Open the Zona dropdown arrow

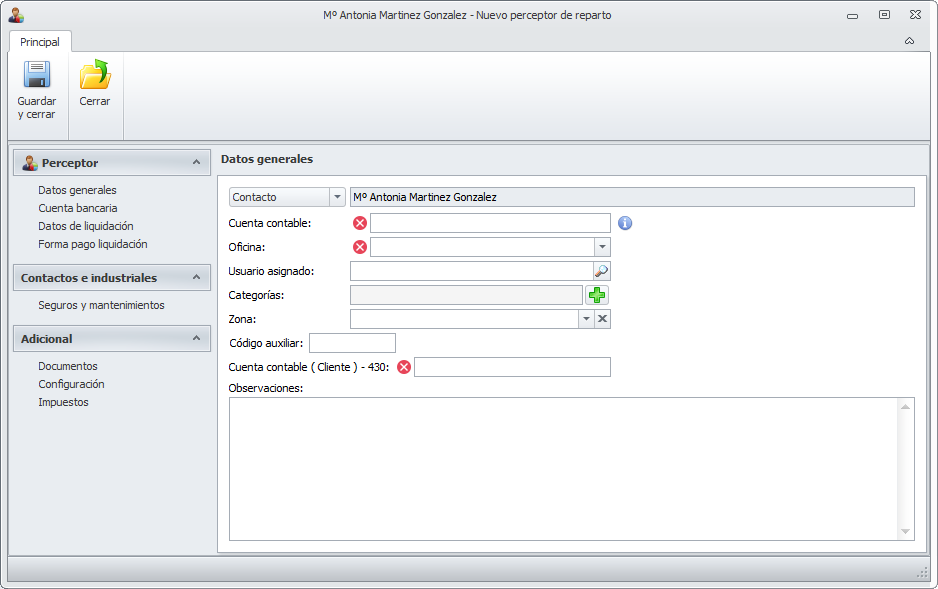pyautogui.click(x=586, y=319)
